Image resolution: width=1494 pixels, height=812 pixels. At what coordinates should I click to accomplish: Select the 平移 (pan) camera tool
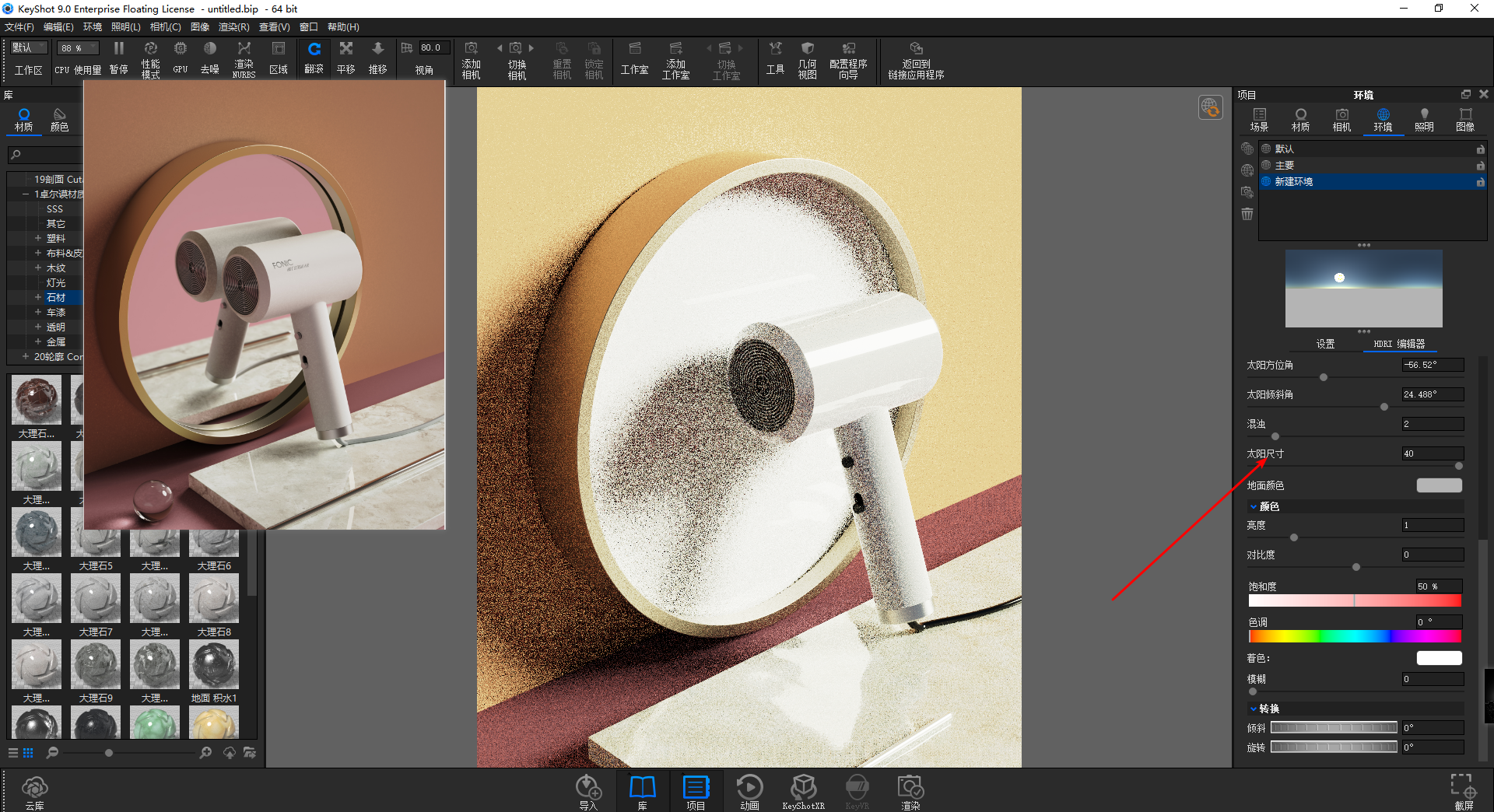point(345,58)
